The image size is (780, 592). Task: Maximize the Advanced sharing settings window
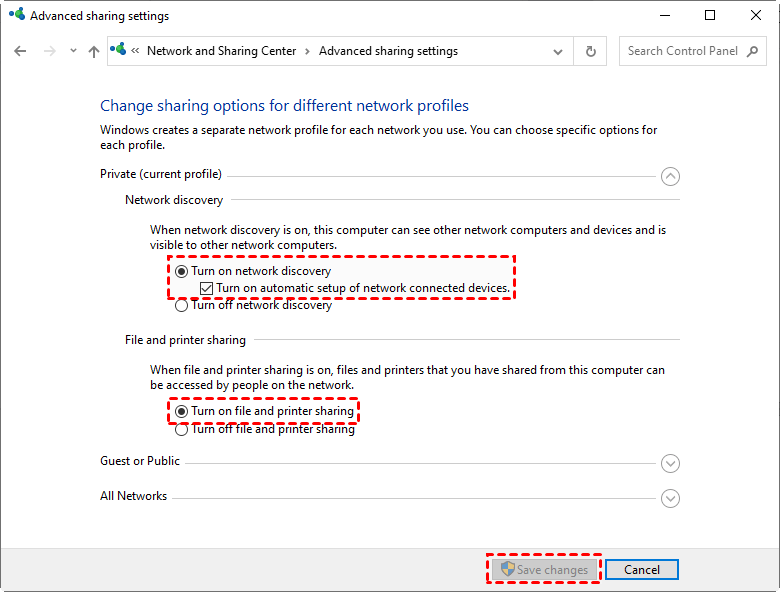(710, 15)
